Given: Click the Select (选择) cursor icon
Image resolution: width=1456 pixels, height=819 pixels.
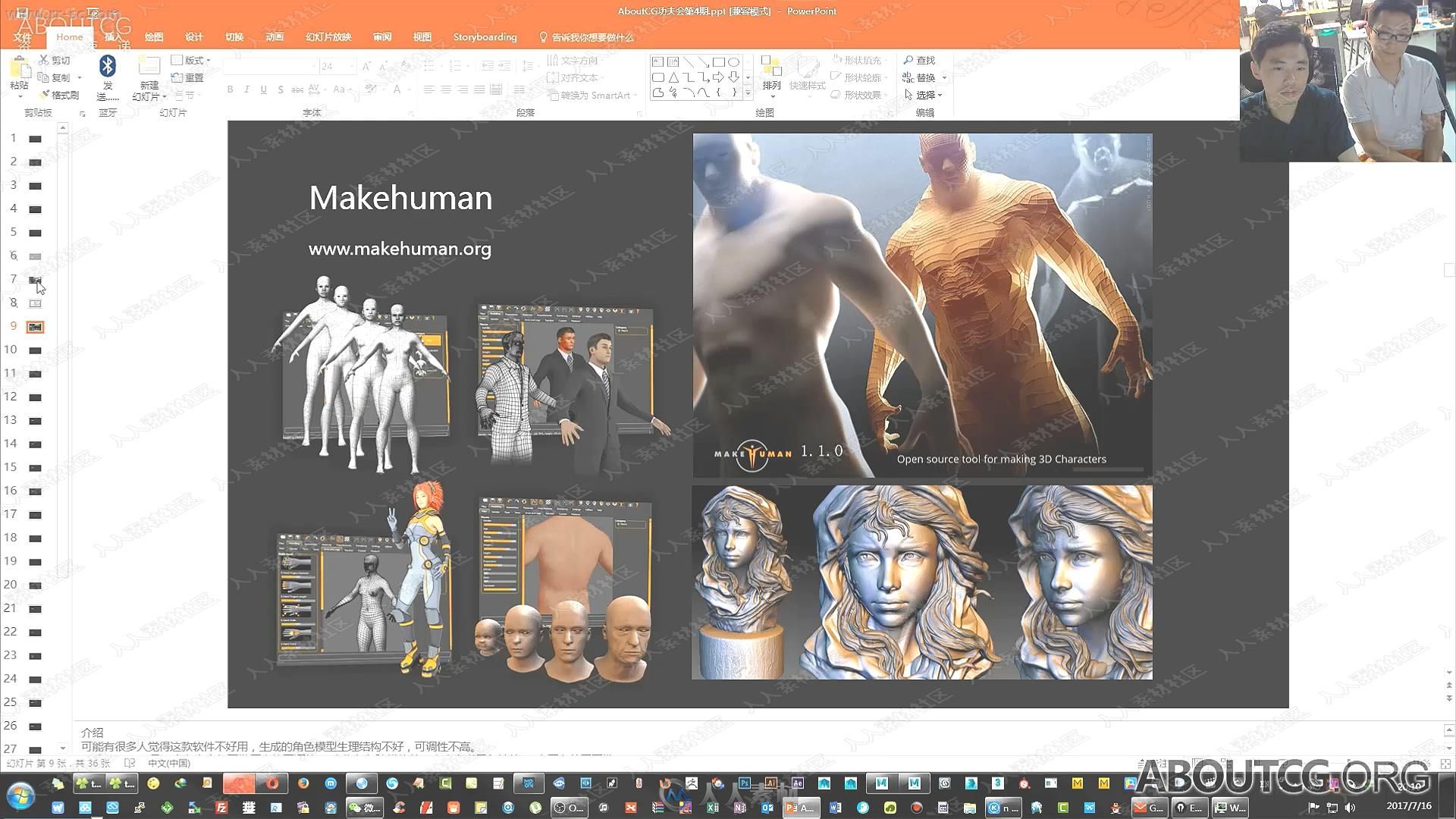Looking at the screenshot, I should pyautogui.click(x=908, y=95).
